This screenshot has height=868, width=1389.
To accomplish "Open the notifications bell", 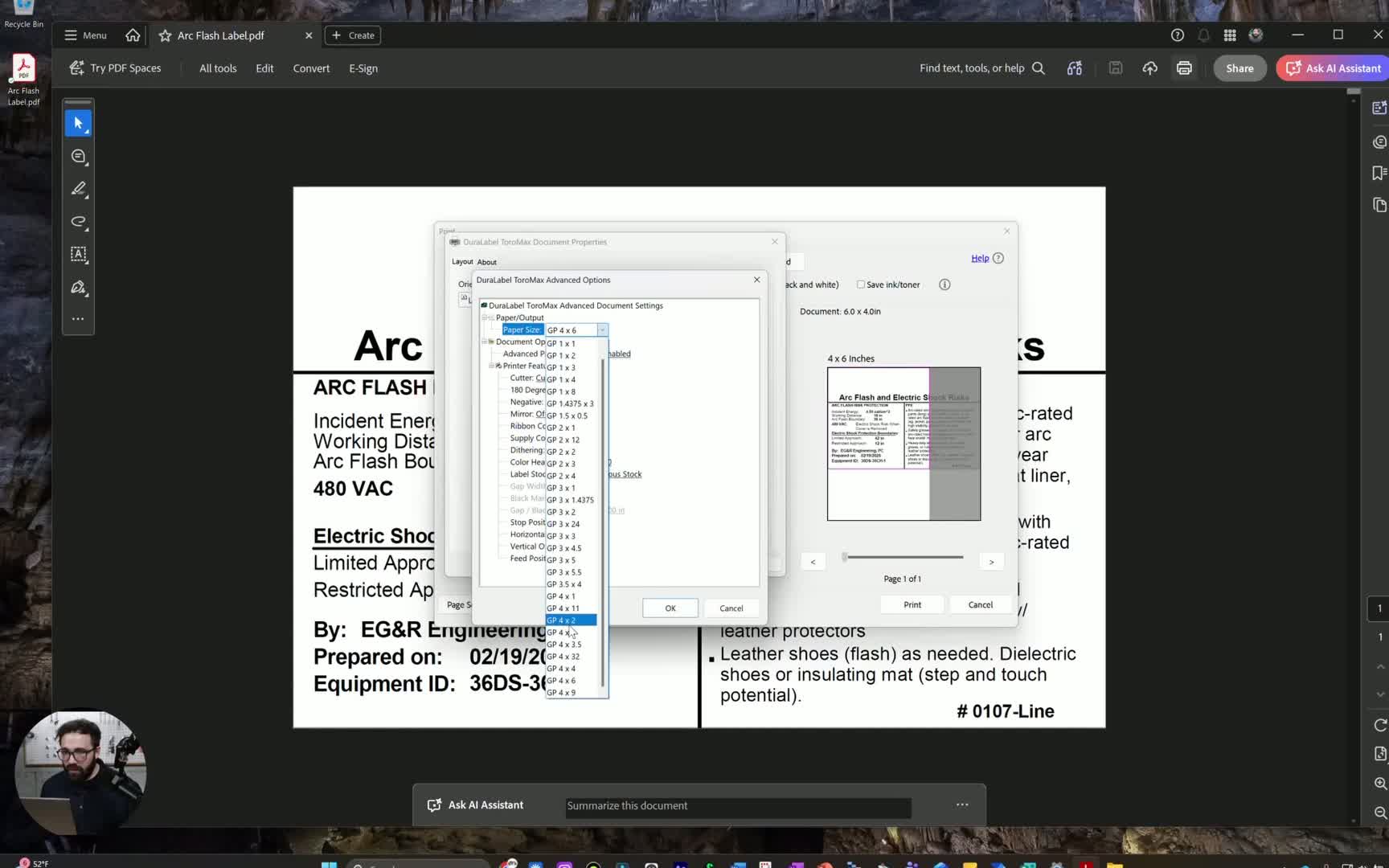I will [x=1203, y=35].
